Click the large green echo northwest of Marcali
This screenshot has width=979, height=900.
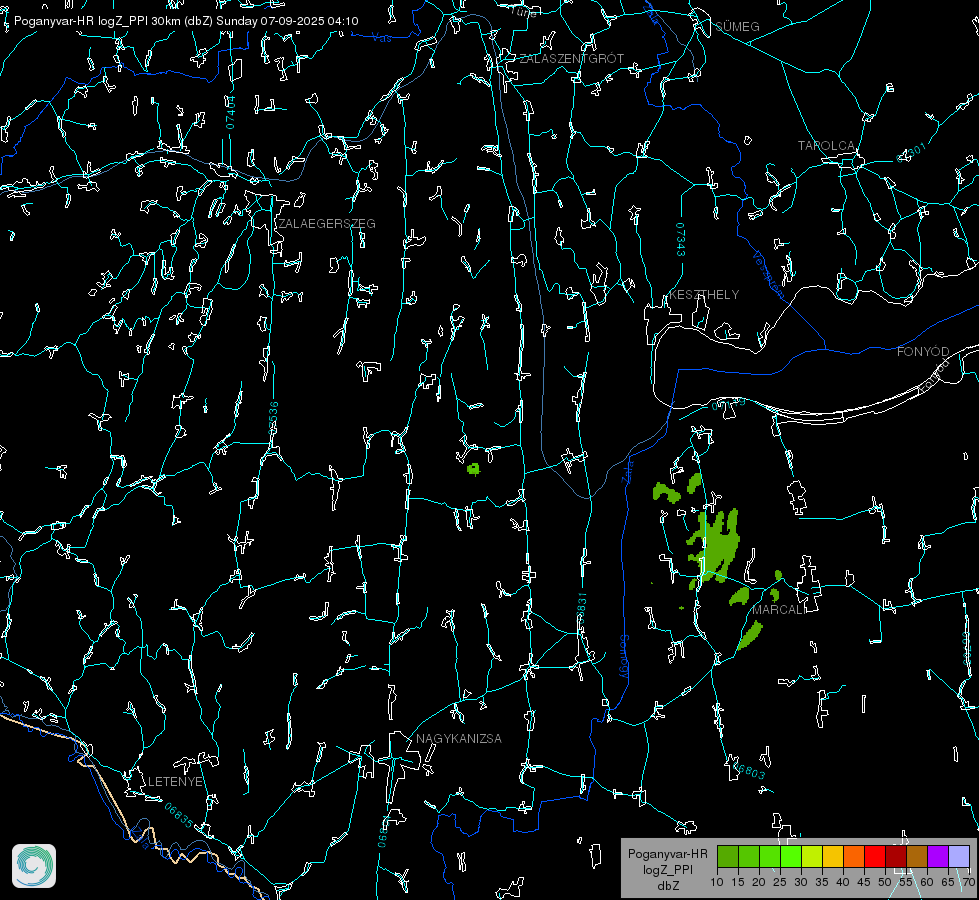click(x=716, y=545)
